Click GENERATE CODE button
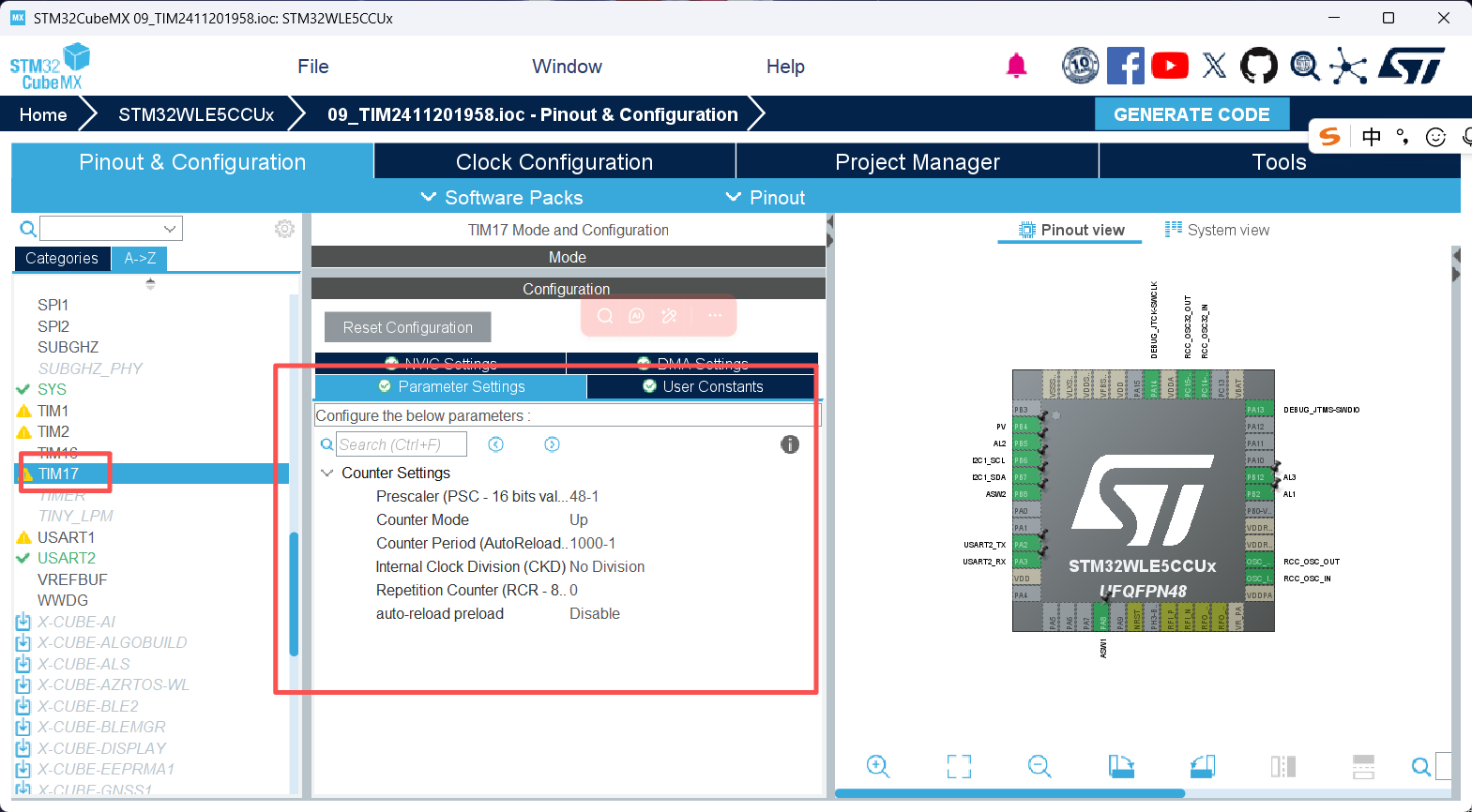The height and width of the screenshot is (812, 1472). (1191, 114)
